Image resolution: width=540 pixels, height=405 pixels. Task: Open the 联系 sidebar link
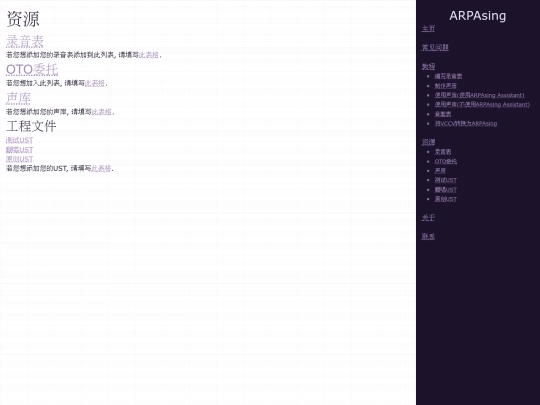428,237
